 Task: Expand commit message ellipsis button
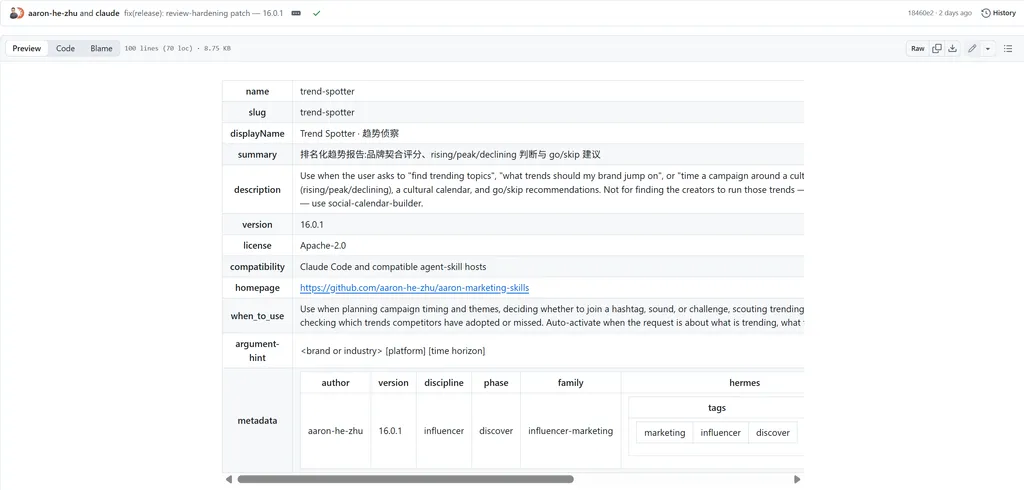296,13
